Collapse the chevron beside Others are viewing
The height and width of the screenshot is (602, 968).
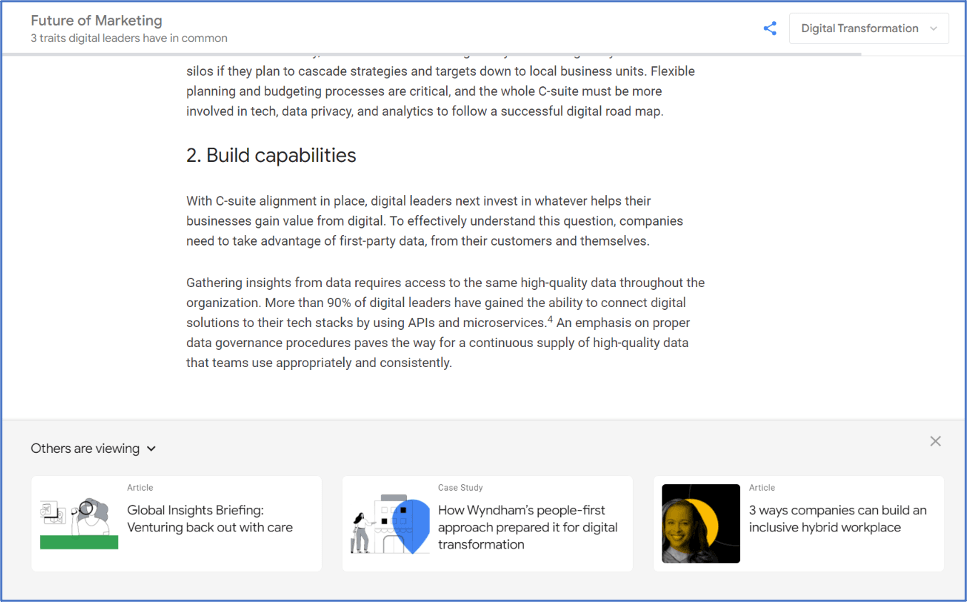152,449
